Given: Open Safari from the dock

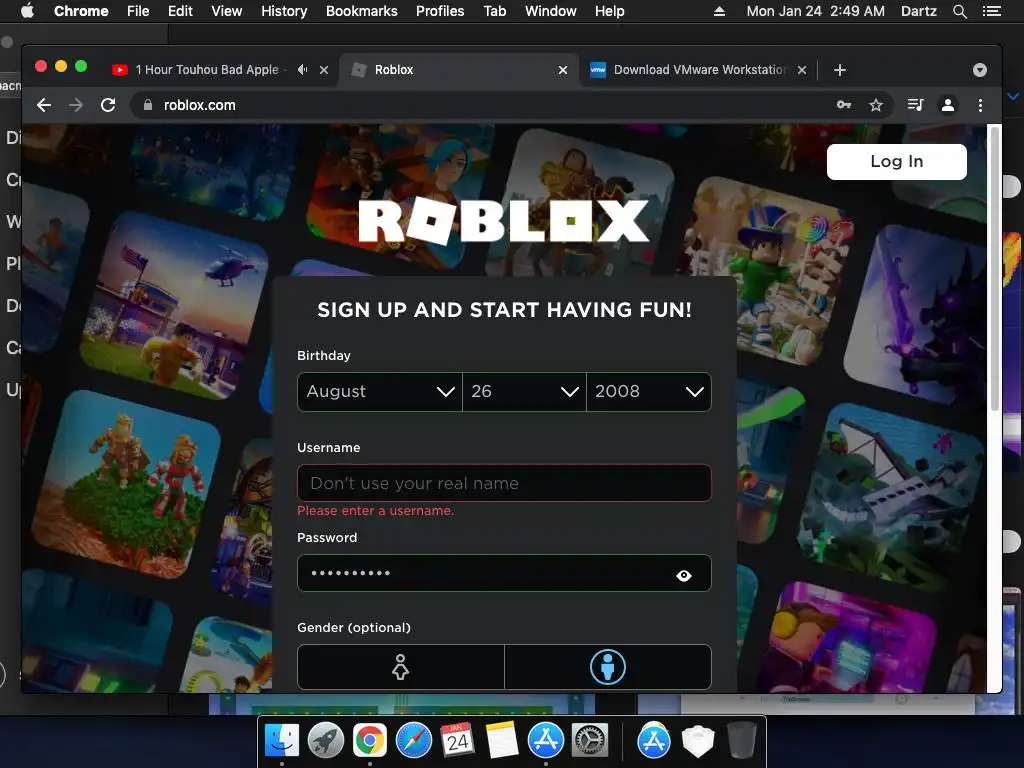Looking at the screenshot, I should (x=413, y=741).
